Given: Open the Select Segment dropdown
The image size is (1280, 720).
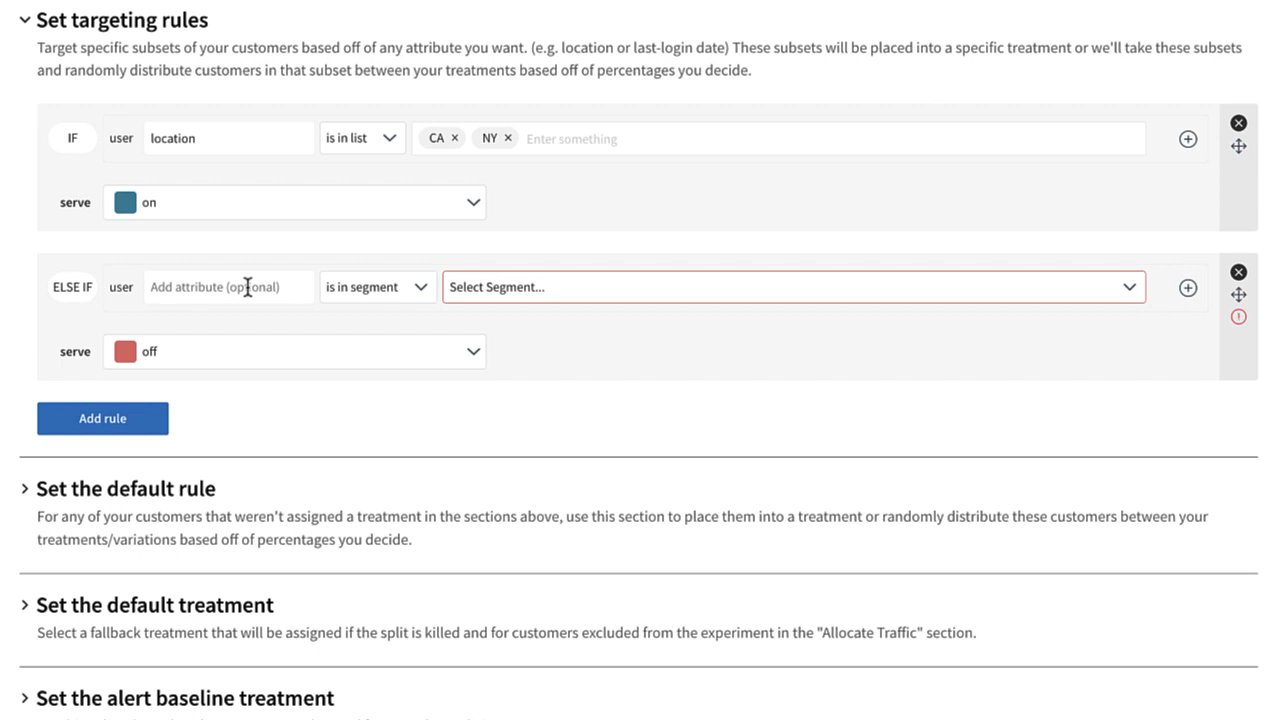Looking at the screenshot, I should pyautogui.click(x=793, y=287).
